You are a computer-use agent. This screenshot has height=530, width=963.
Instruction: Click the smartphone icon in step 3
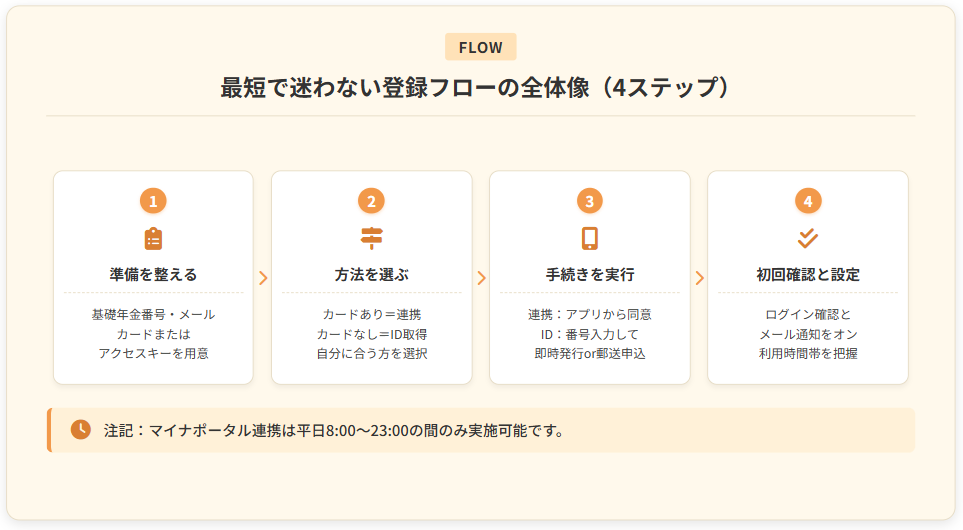point(589,238)
